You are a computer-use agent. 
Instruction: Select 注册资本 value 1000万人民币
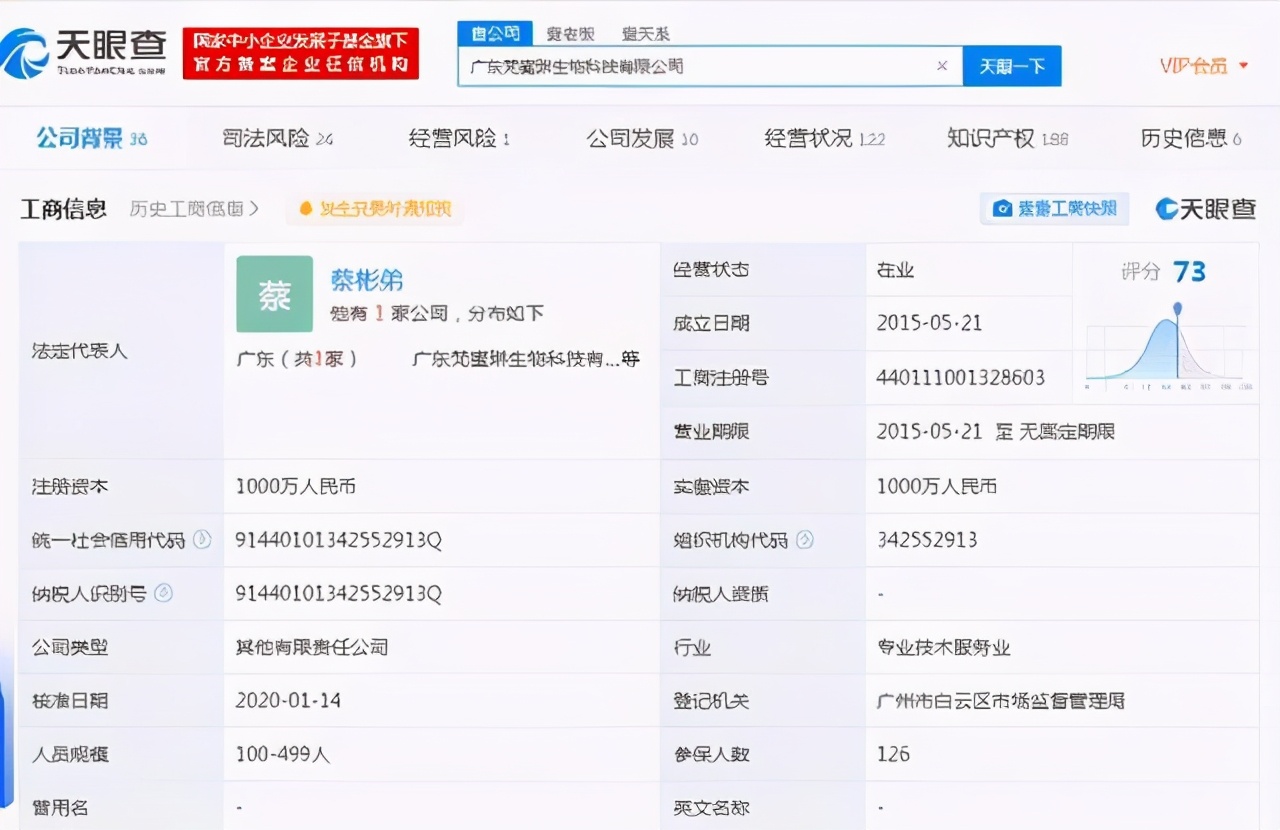[296, 486]
